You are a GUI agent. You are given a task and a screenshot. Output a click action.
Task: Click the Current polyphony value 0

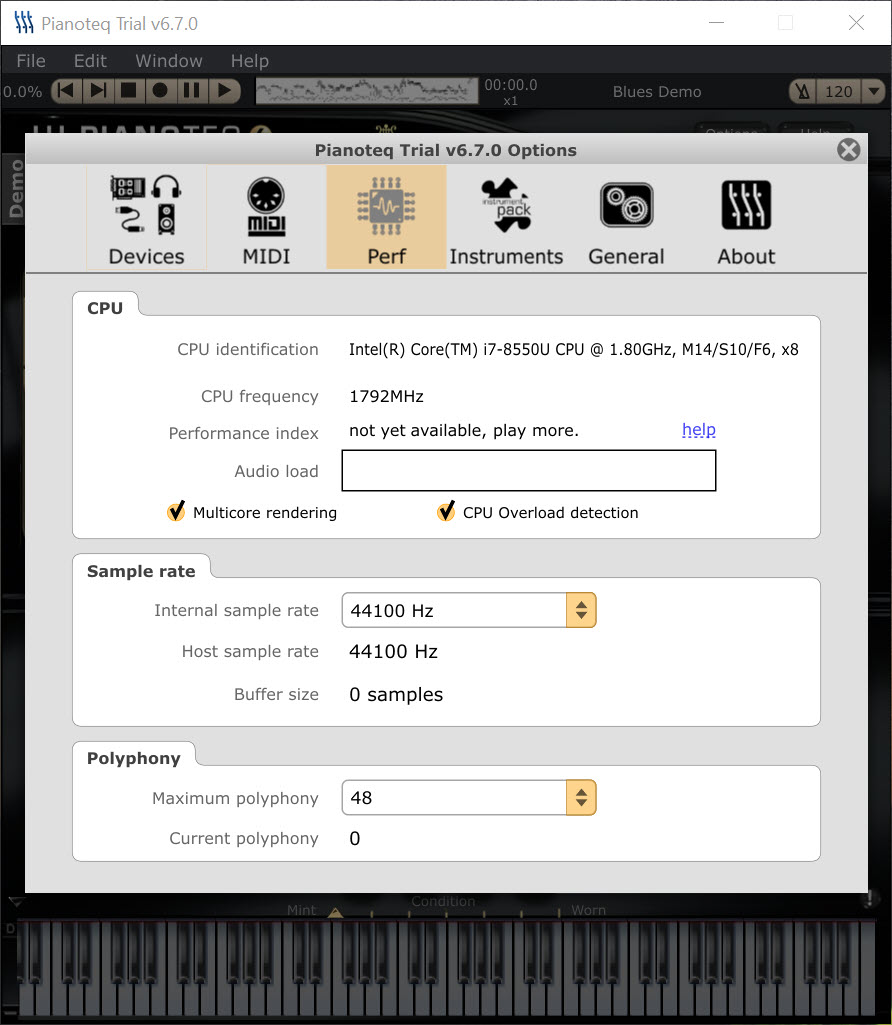coord(355,838)
